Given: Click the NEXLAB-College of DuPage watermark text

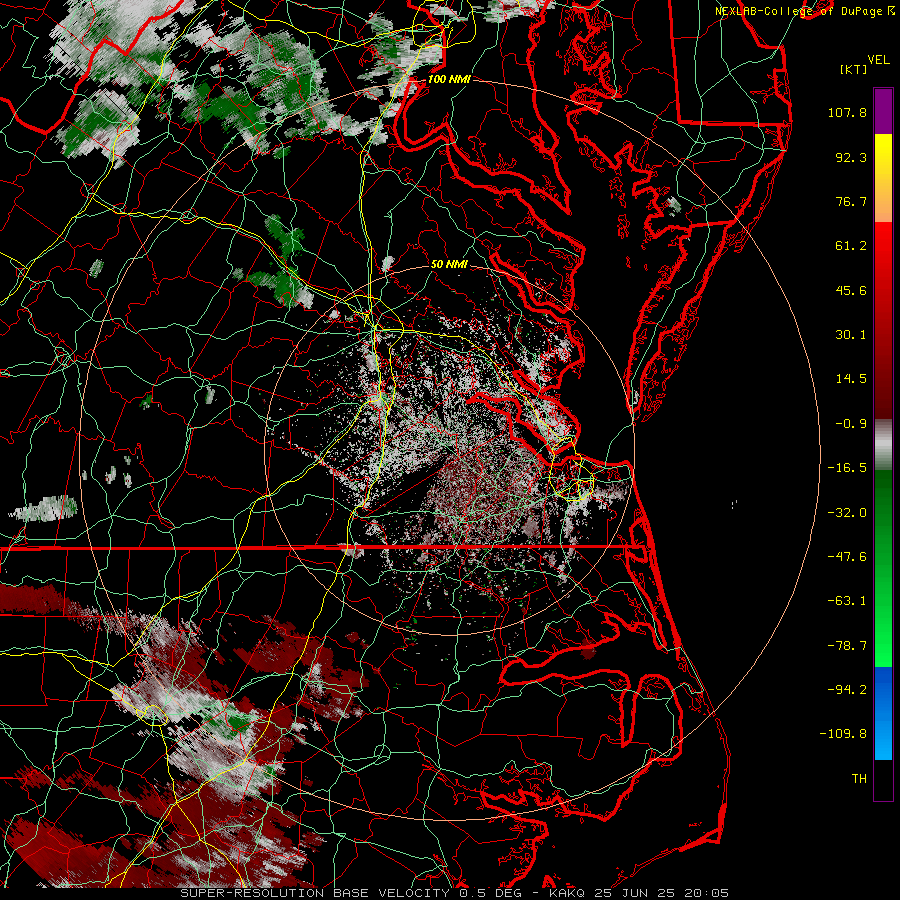Looking at the screenshot, I should tap(805, 11).
